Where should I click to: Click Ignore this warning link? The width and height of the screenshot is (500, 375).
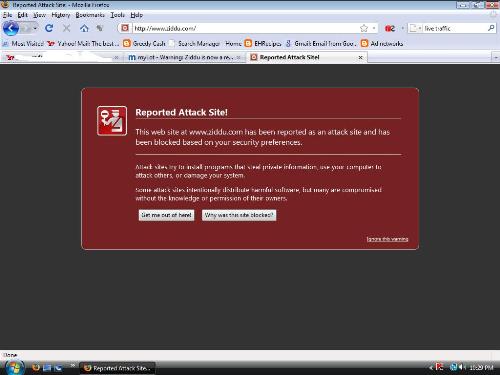click(x=387, y=239)
